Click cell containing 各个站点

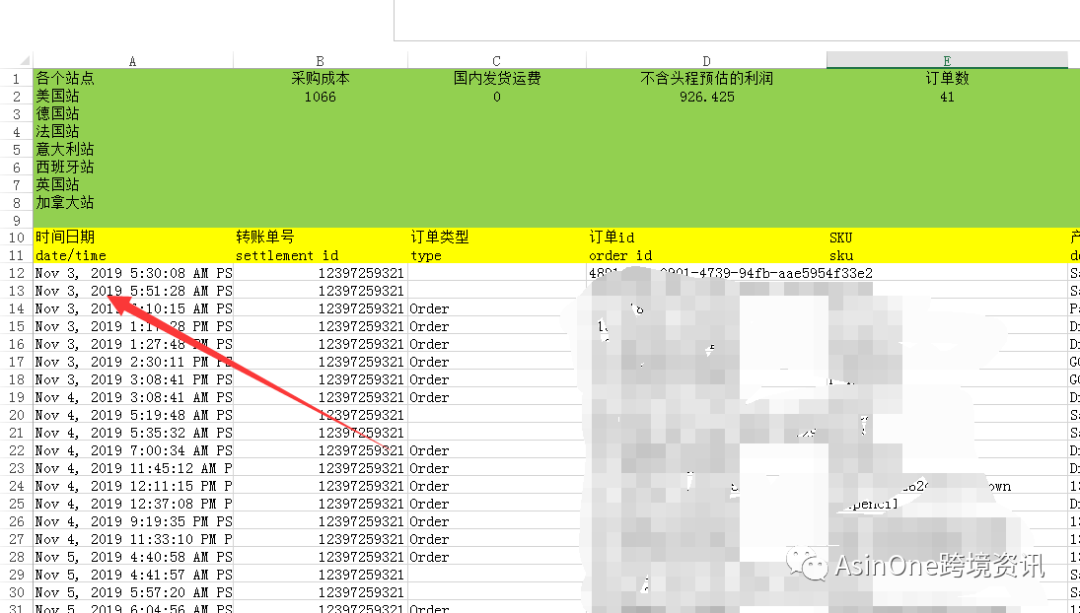(133, 79)
